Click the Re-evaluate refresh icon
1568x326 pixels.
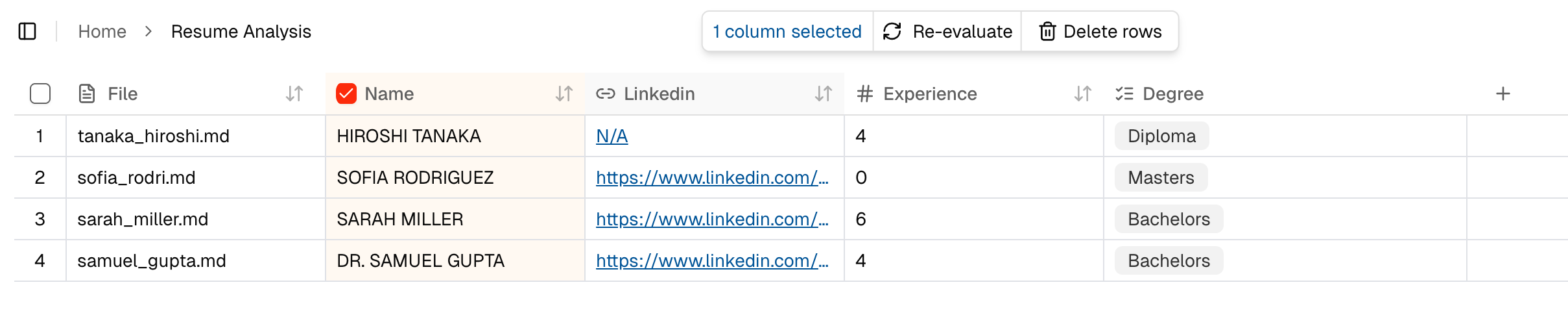tap(892, 31)
